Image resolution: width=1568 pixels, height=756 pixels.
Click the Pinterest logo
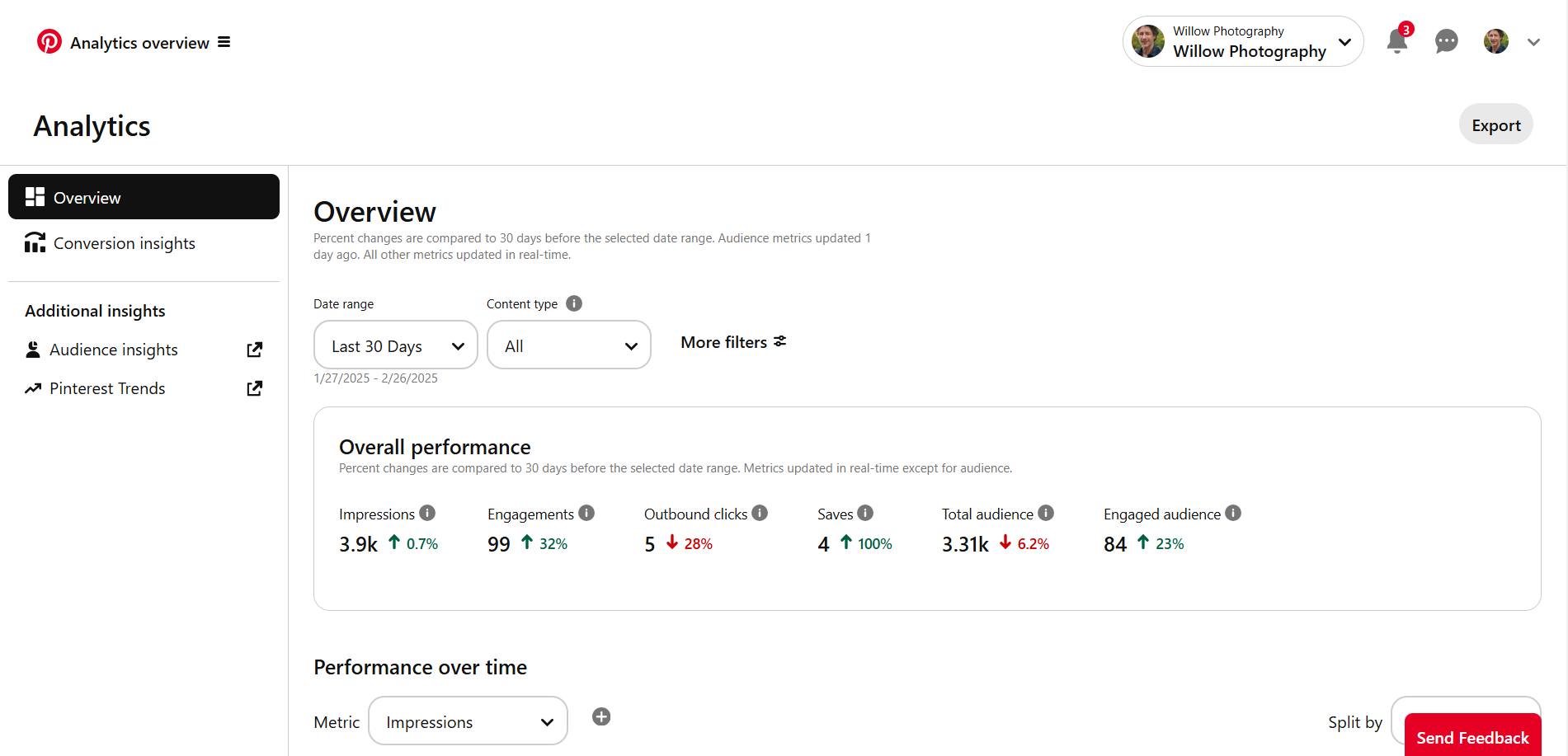click(x=49, y=41)
